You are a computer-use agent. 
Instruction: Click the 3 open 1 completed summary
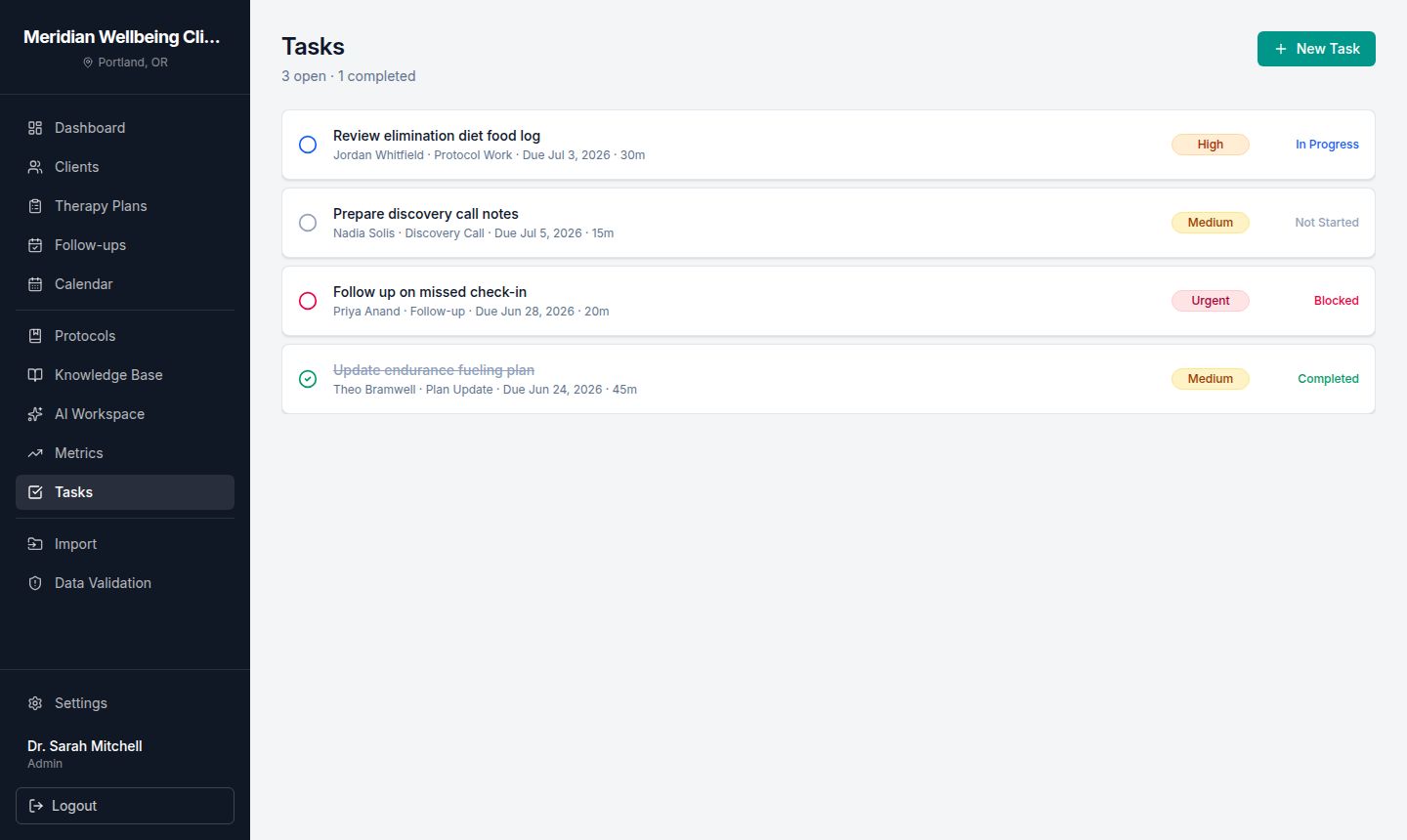point(349,76)
